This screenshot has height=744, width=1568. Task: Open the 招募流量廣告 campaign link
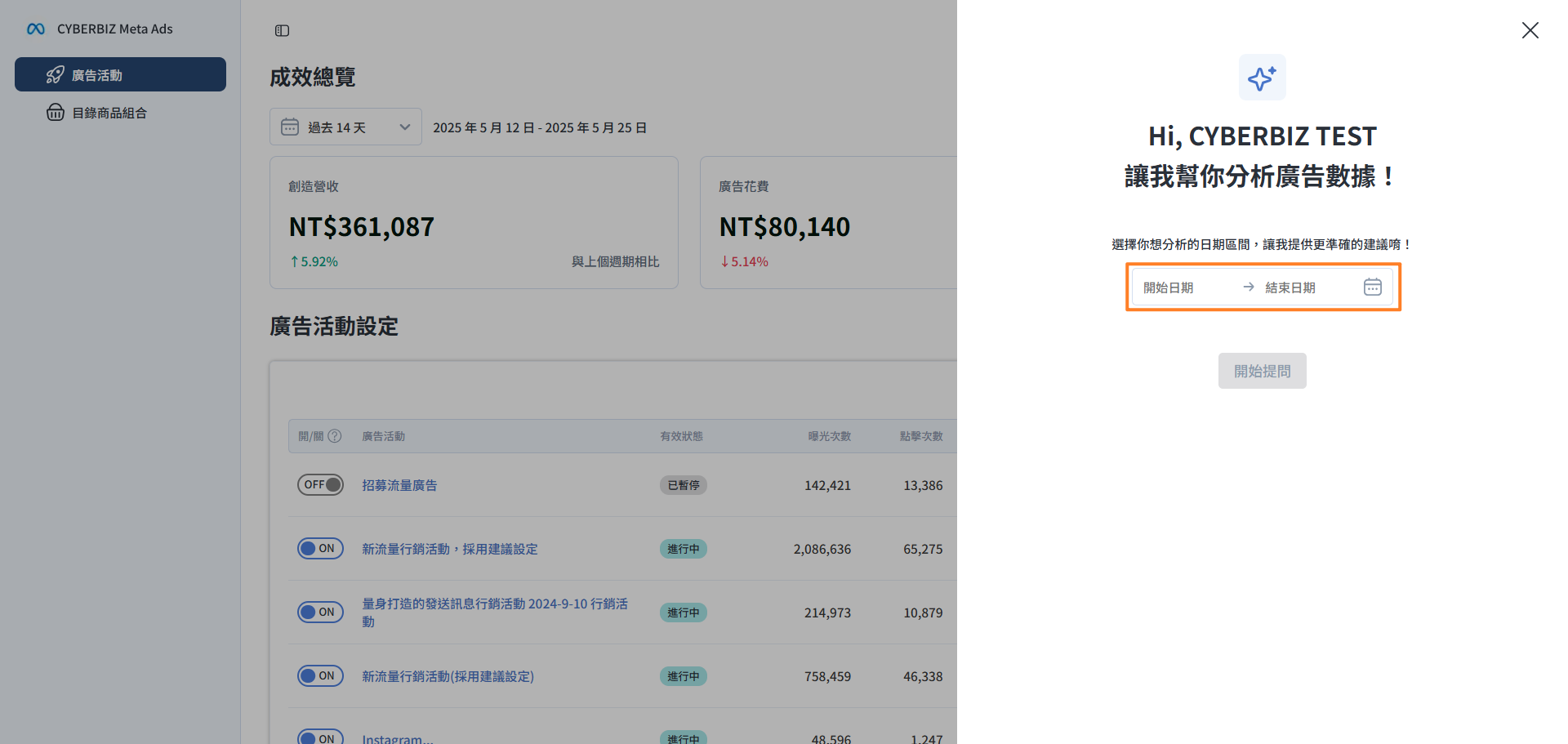tap(399, 485)
